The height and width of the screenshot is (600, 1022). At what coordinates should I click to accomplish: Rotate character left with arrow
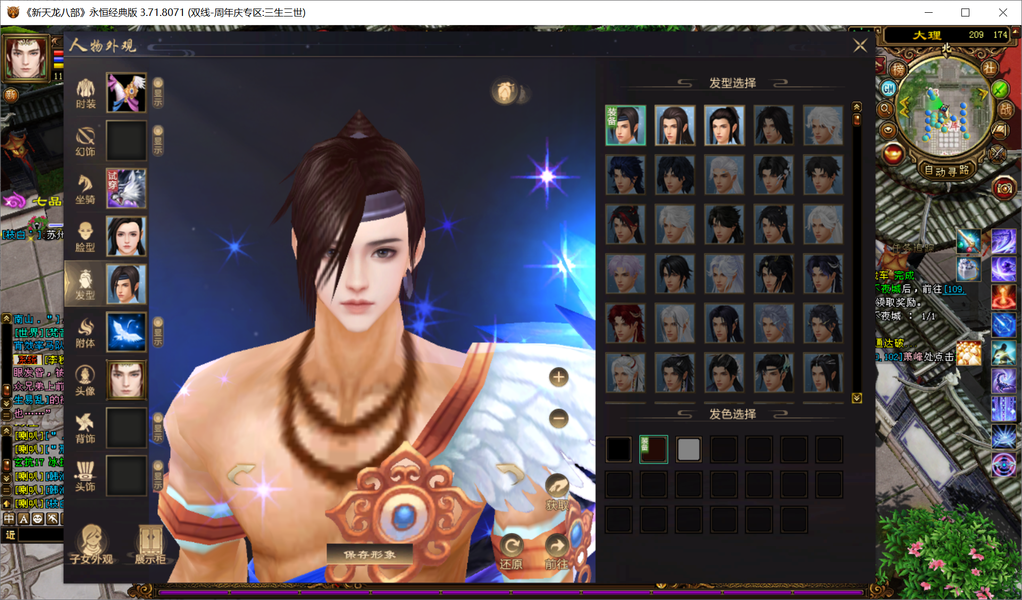241,474
